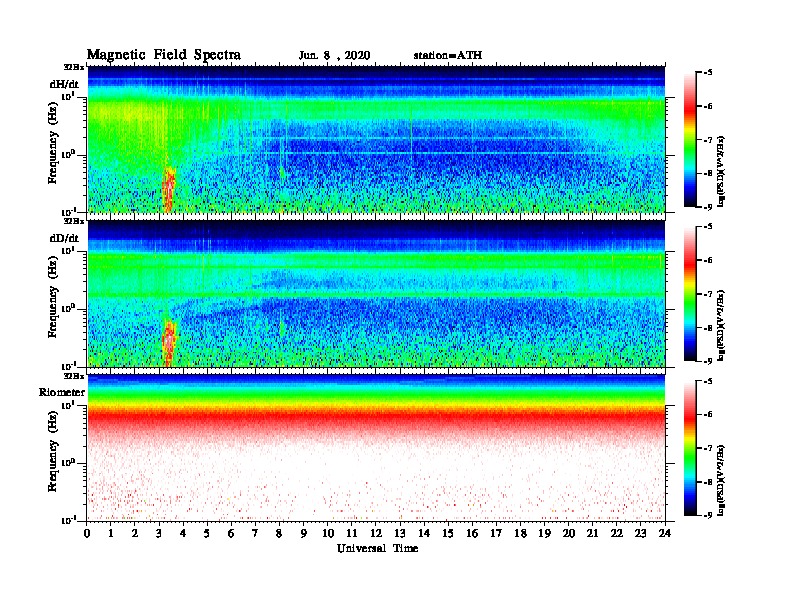
Task: Click the hour "18" tick label on time axis
Action: point(520,533)
